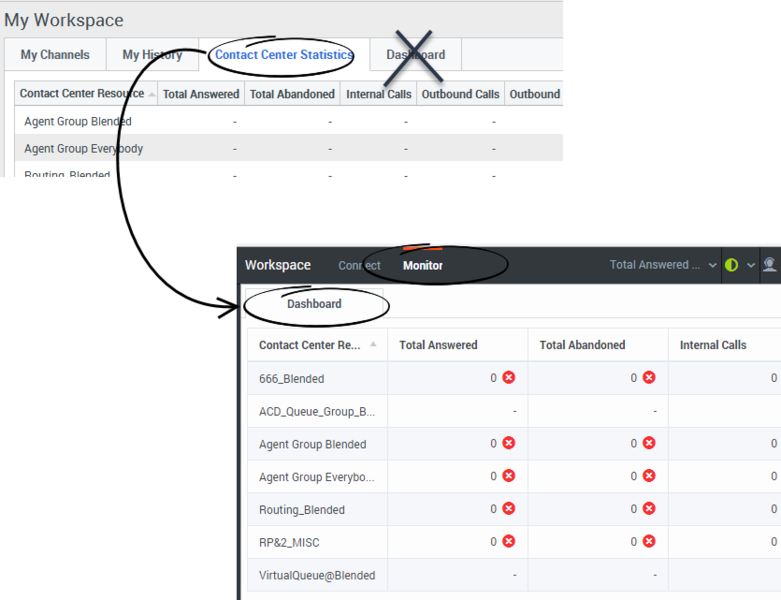Click the My Workspace heading
781x600 pixels.
(64, 20)
